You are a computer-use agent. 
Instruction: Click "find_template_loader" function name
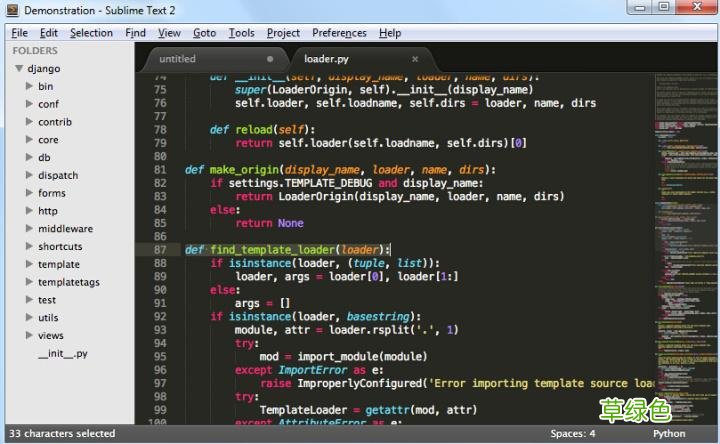click(273, 250)
